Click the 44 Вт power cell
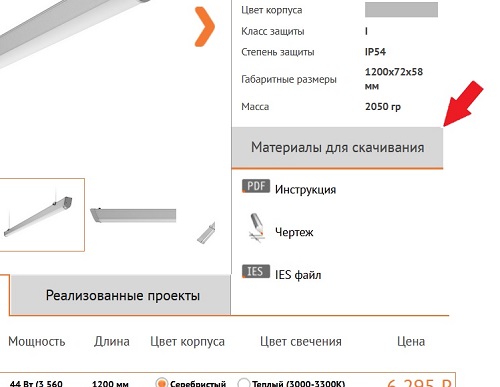This screenshot has width=500, height=387. (36, 383)
